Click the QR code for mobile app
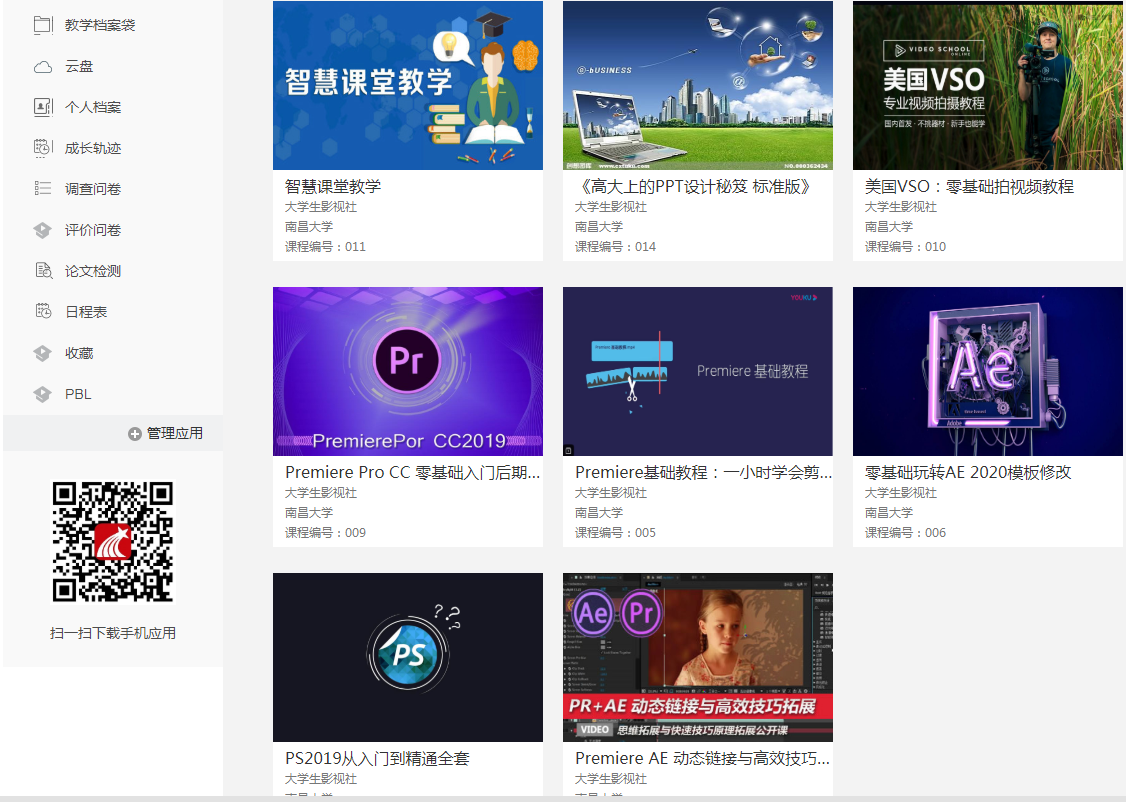 point(113,542)
